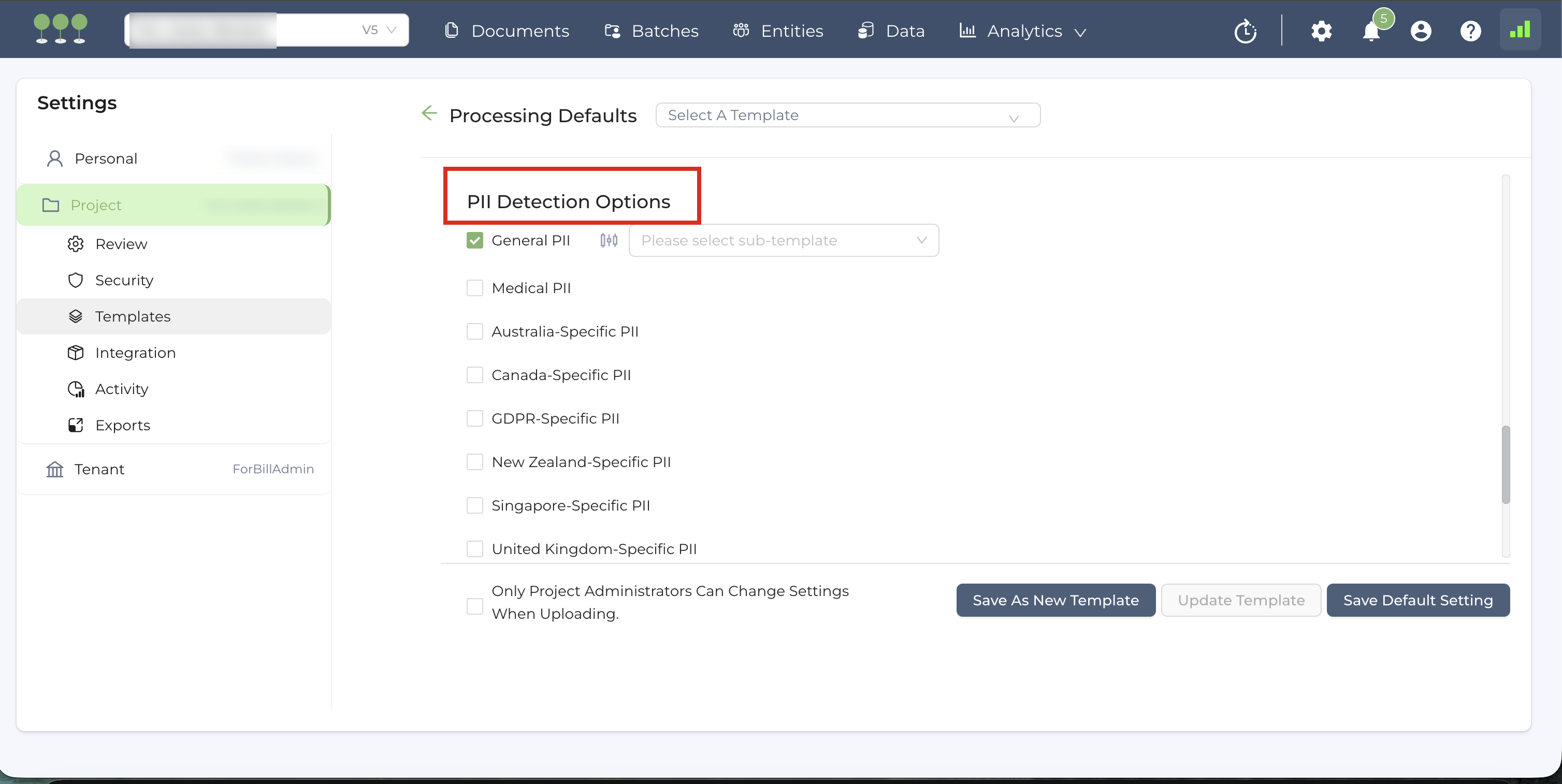Open notifications bell with badge
This screenshot has height=784, width=1562.
(x=1371, y=31)
